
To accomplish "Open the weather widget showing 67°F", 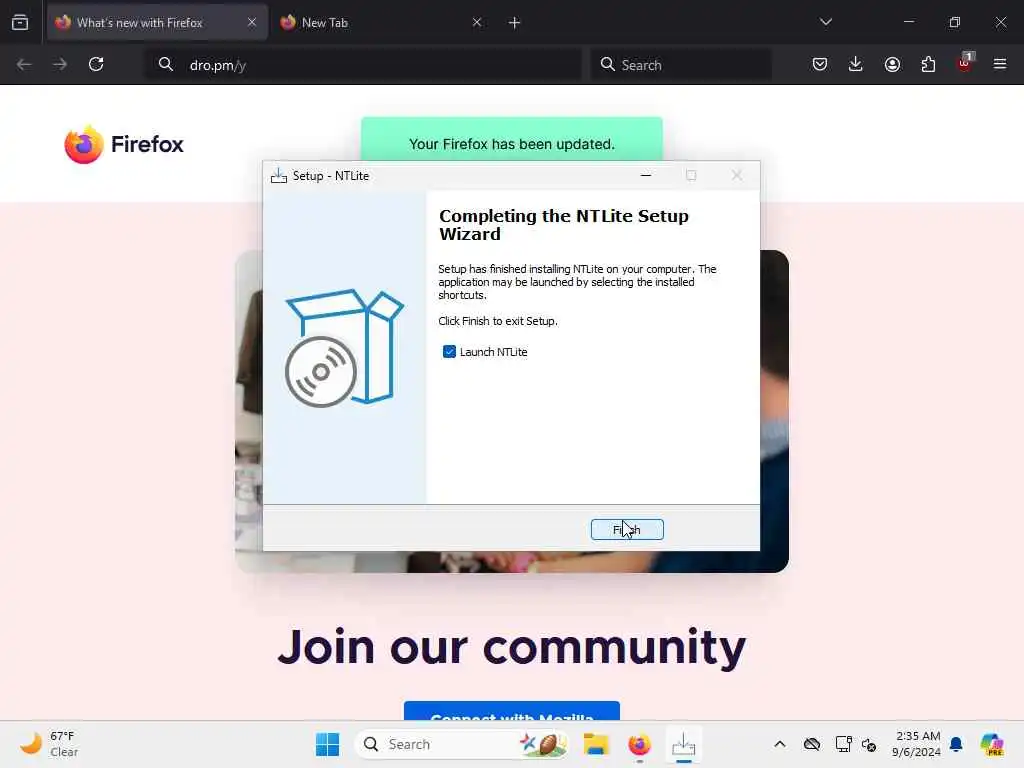I will coord(50,744).
